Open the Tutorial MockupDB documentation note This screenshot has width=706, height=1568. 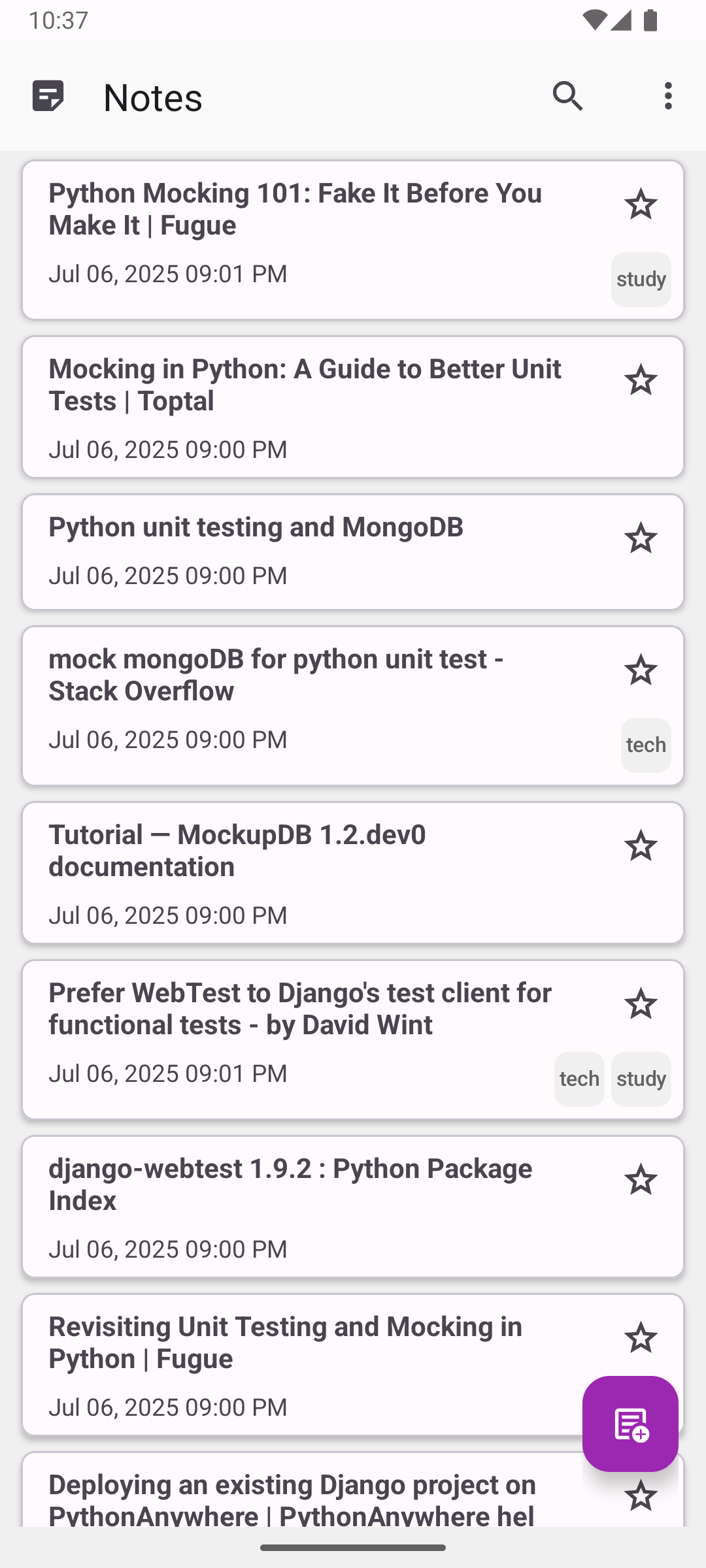[x=353, y=873]
